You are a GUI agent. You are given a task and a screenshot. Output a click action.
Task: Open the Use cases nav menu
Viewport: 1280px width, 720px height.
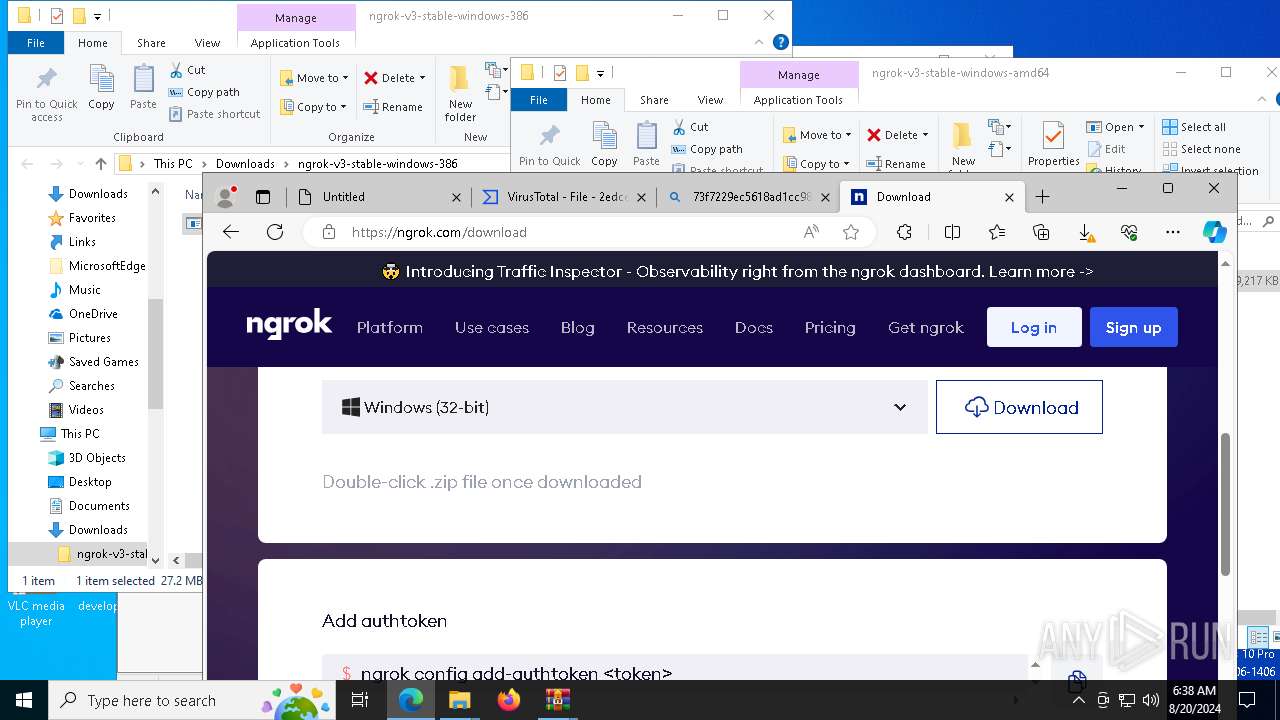coord(492,327)
